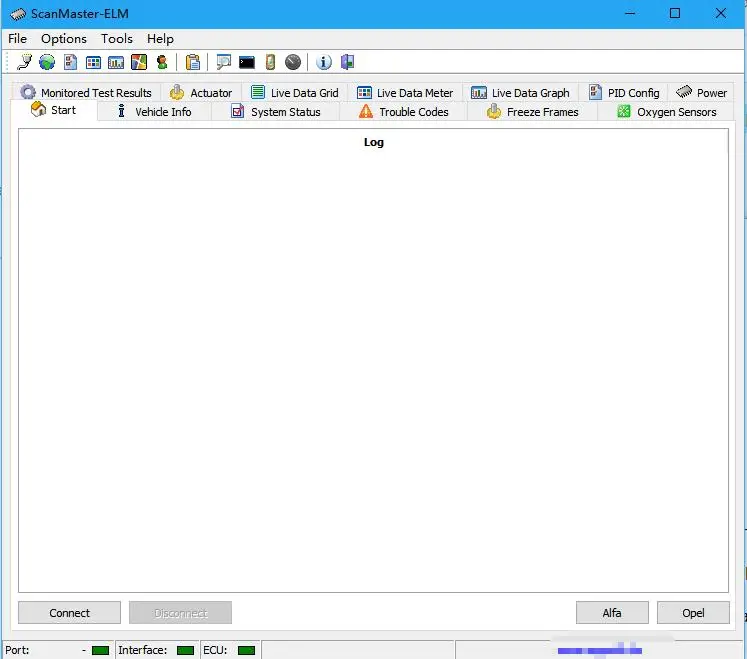Open the Oxygen Sensors tab

pos(666,112)
